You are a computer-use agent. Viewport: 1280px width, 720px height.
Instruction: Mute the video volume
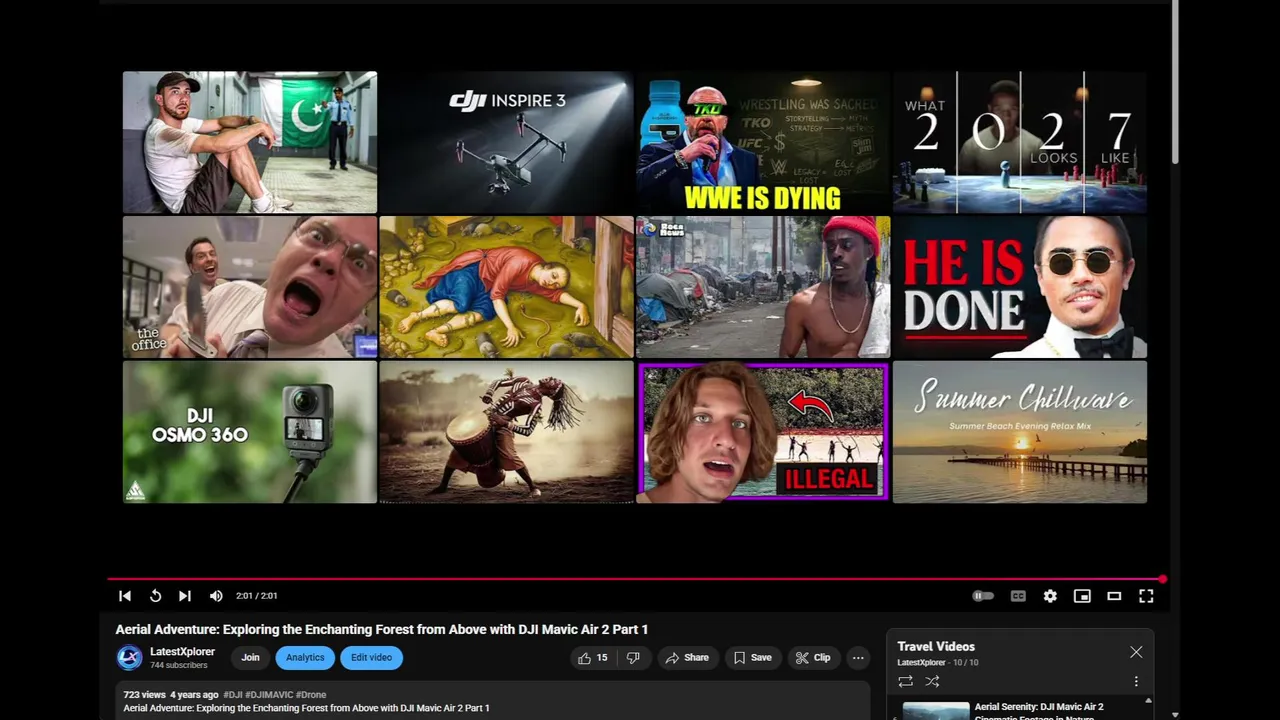coord(216,596)
